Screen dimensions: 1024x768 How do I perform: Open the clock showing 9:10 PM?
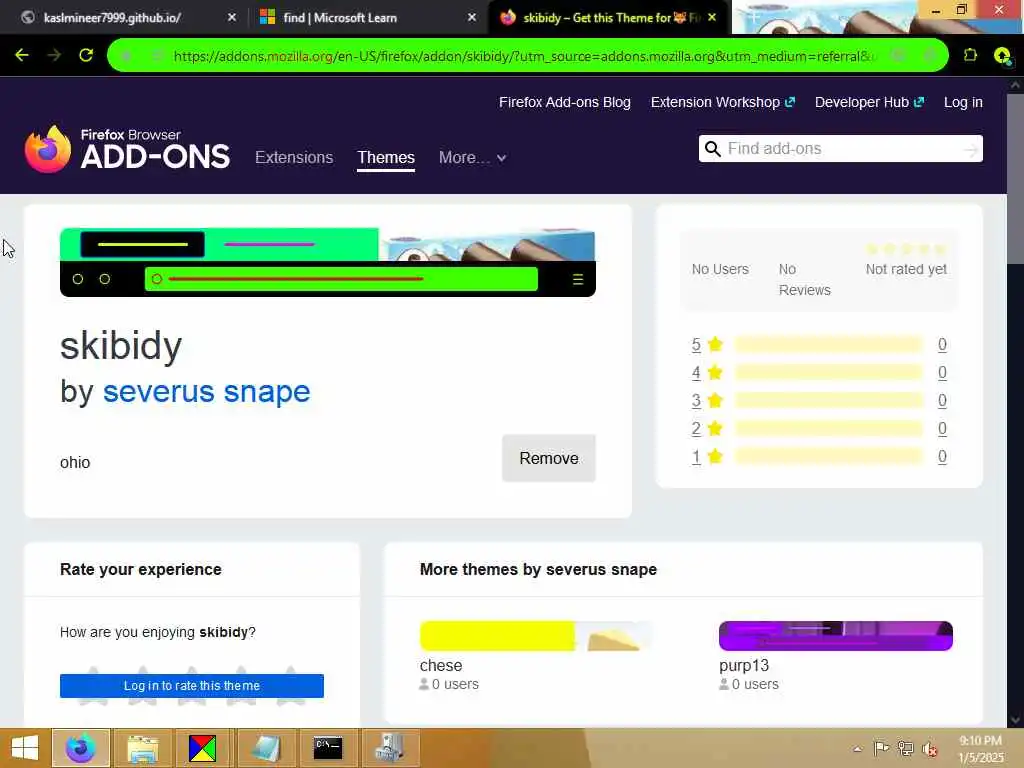point(981,749)
